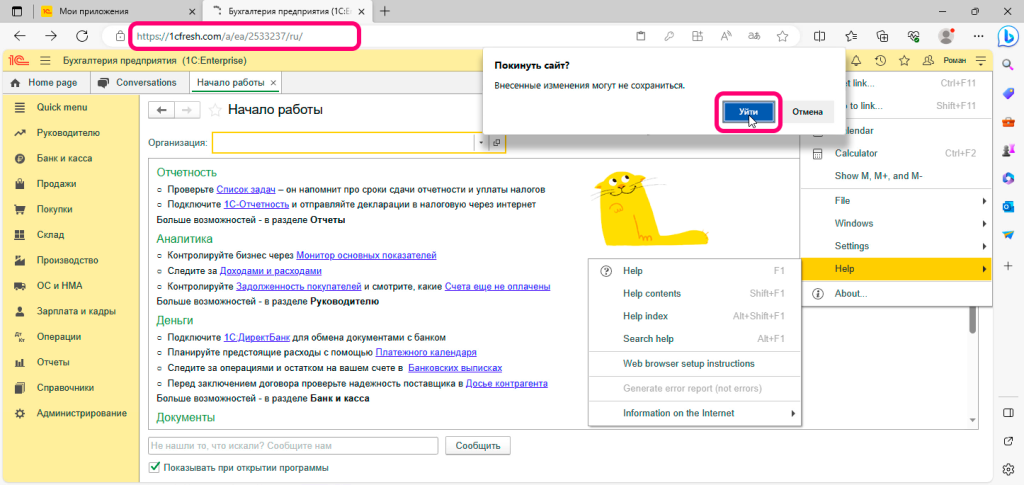
Task: Expand Windows submenu
Action: pyautogui.click(x=896, y=223)
